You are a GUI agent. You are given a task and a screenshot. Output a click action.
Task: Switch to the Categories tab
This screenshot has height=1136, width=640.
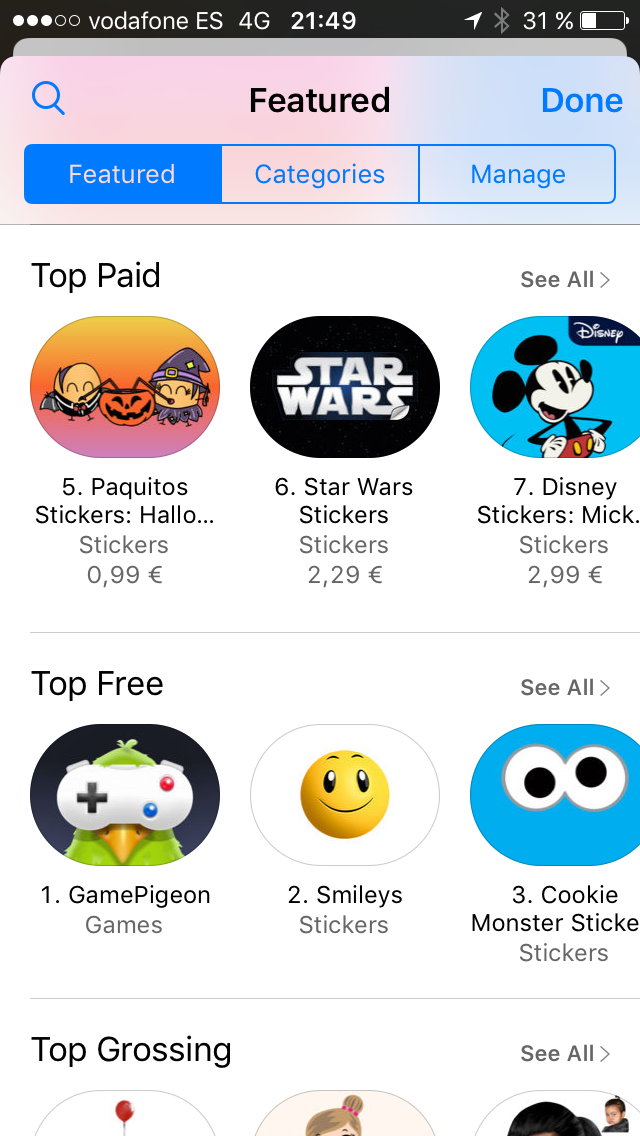pos(320,174)
